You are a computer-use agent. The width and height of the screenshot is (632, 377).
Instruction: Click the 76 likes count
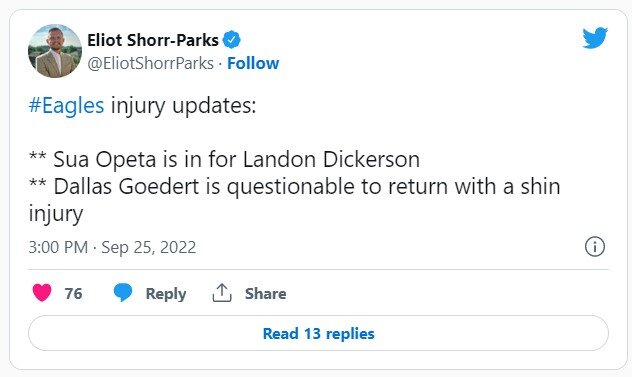(x=73, y=294)
